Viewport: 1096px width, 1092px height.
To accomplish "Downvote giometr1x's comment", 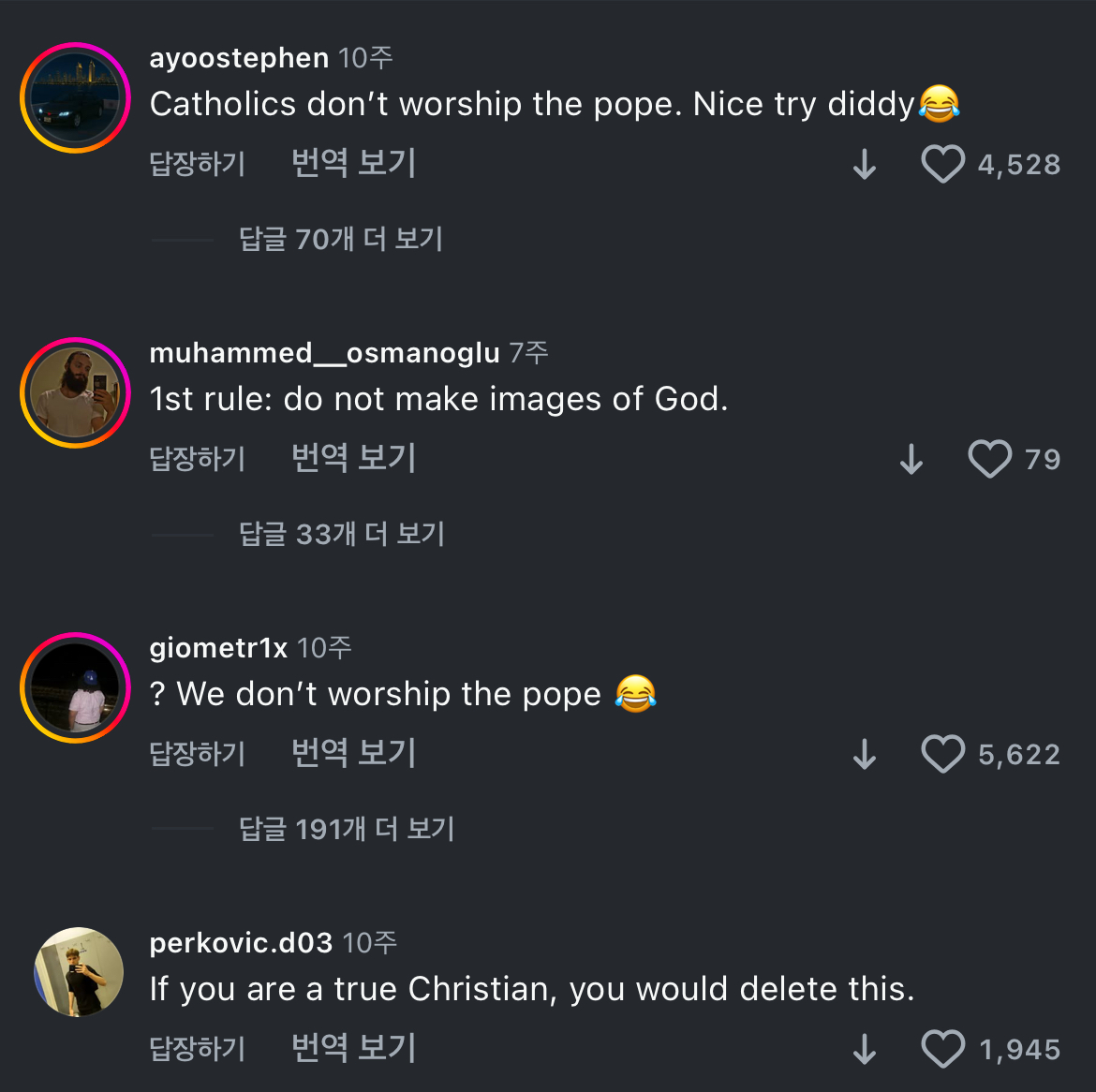I will click(865, 755).
